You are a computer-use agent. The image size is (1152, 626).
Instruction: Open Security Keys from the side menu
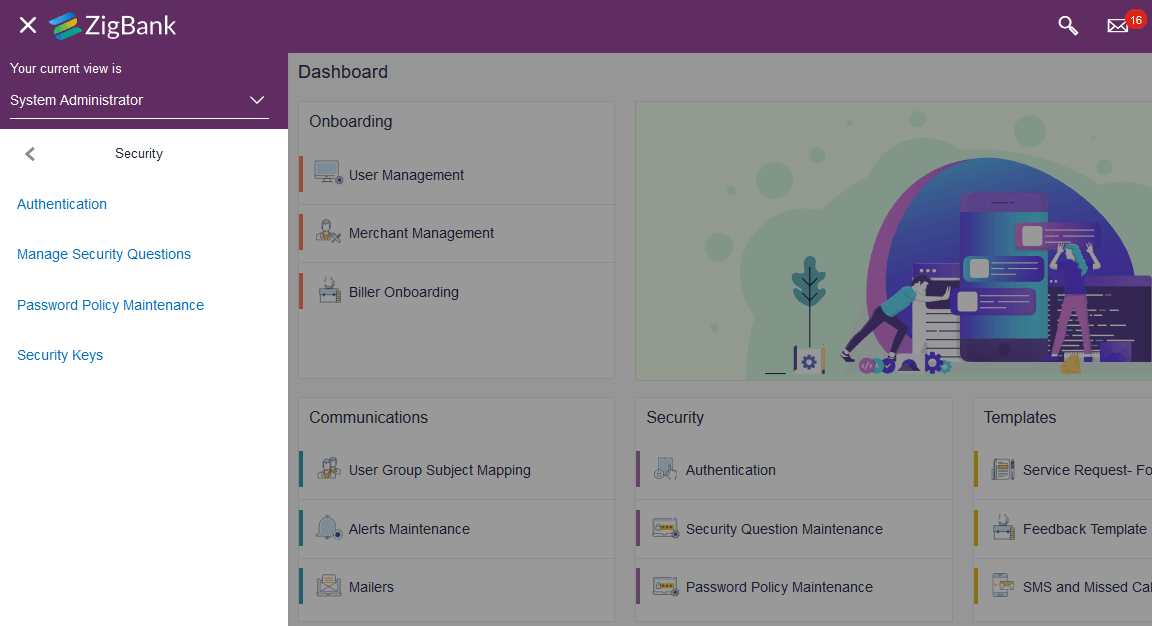pyautogui.click(x=60, y=355)
